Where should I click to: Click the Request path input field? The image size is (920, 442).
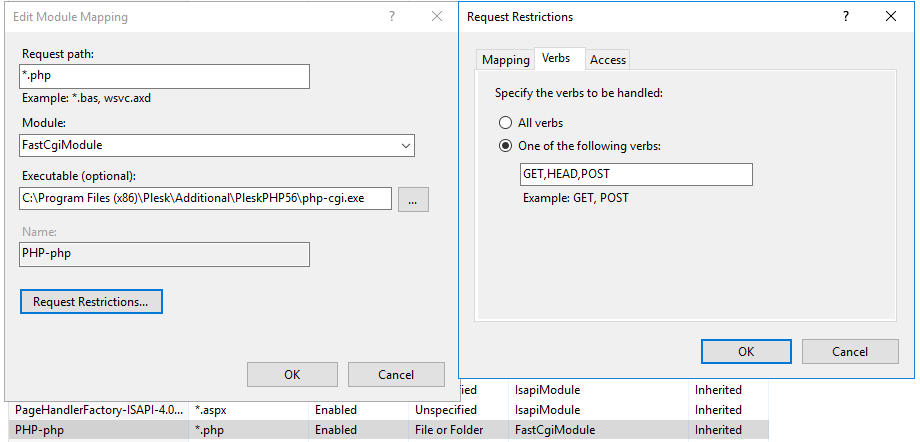[x=164, y=77]
